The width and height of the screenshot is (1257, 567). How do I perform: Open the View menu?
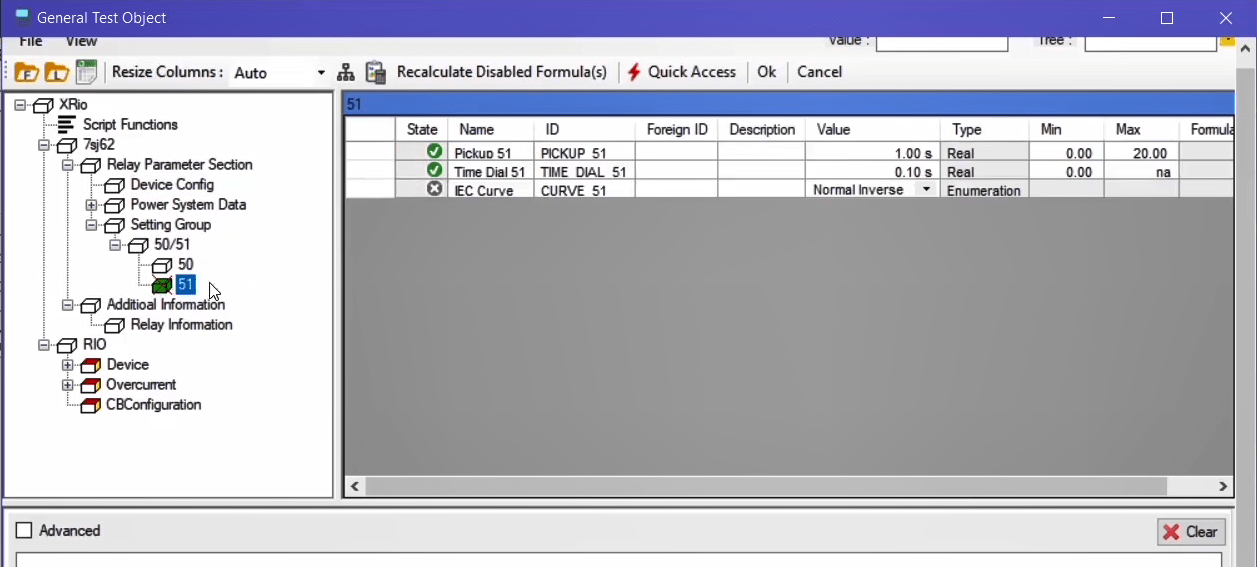(x=81, y=42)
